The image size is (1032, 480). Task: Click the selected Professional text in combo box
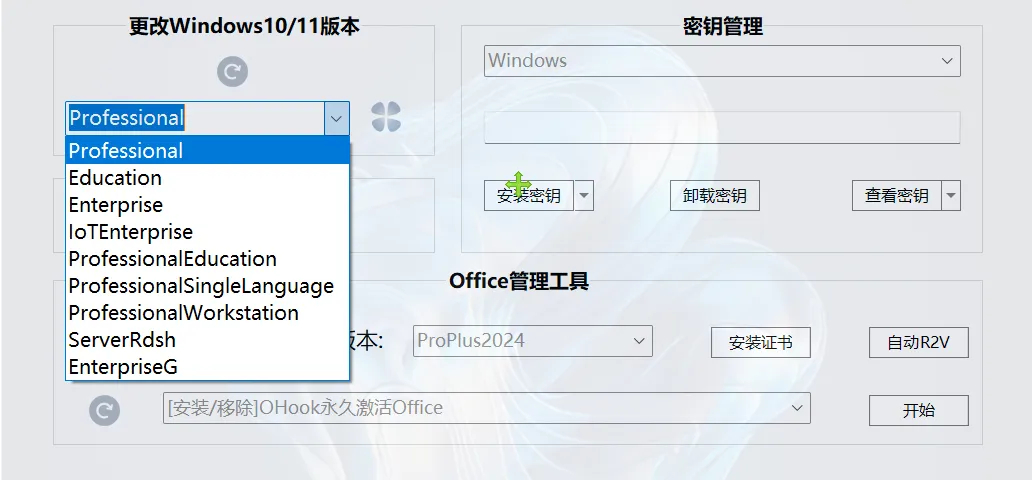(126, 118)
